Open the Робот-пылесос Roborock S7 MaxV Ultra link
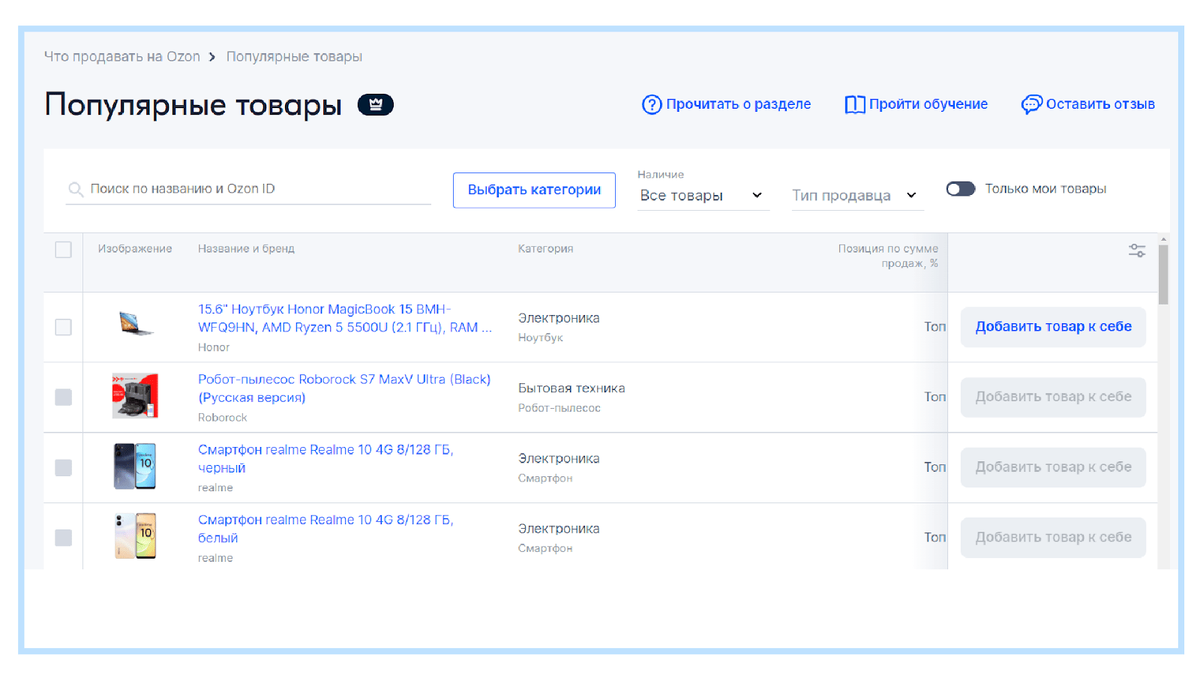The width and height of the screenshot is (1200, 675). tap(344, 388)
